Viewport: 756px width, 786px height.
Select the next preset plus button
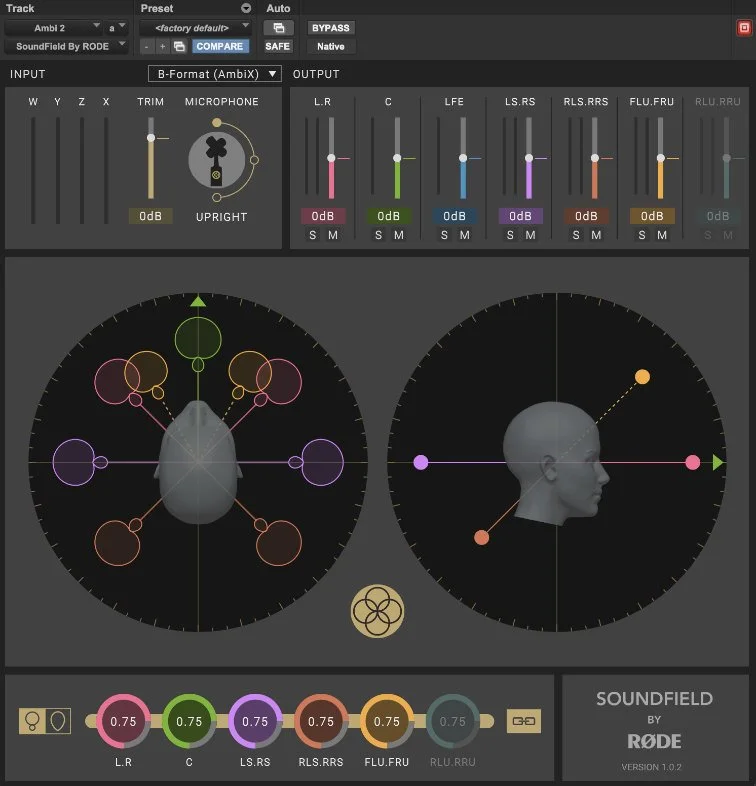(x=162, y=46)
